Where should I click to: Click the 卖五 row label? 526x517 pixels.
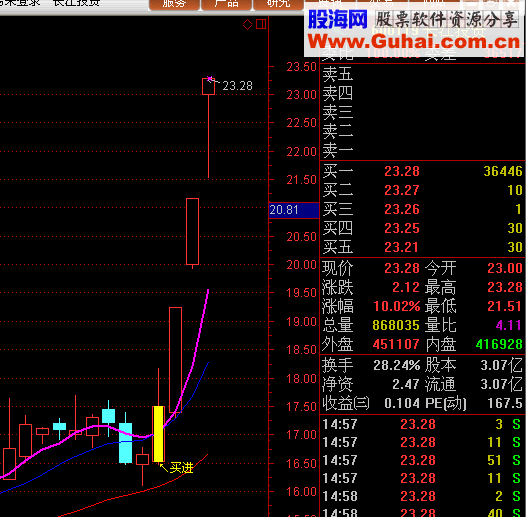337,74
